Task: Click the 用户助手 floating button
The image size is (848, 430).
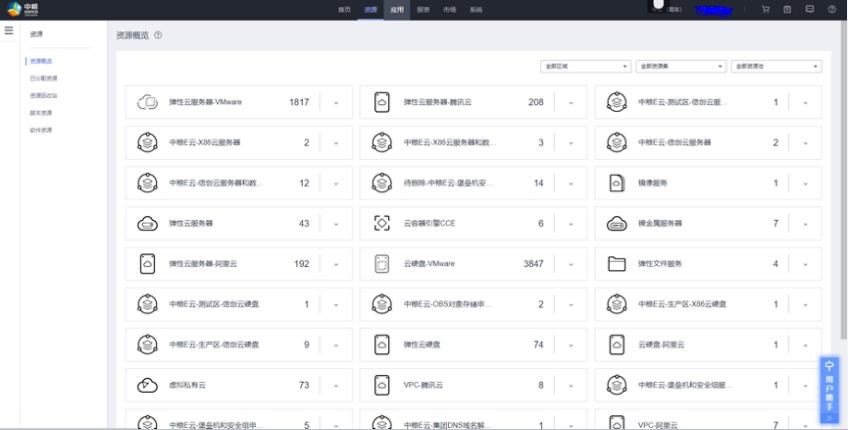Action: pyautogui.click(x=829, y=390)
